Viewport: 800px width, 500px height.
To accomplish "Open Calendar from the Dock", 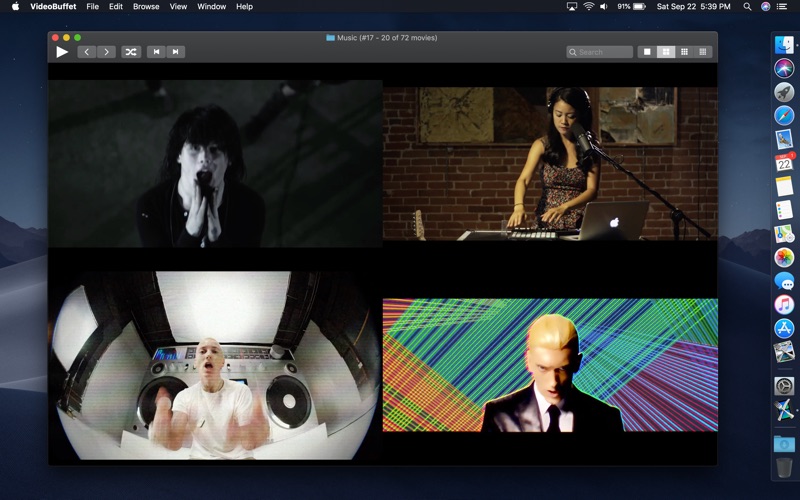I will coord(784,163).
